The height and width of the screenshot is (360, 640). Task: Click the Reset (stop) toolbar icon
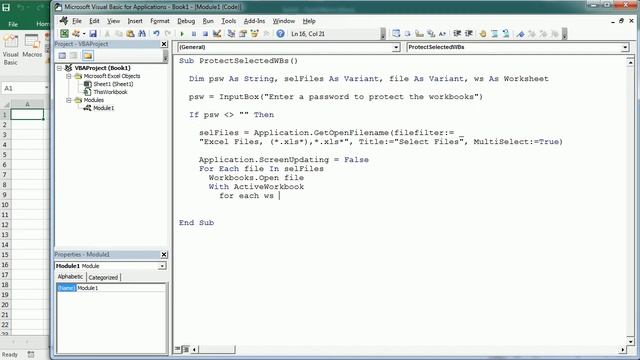coord(205,34)
